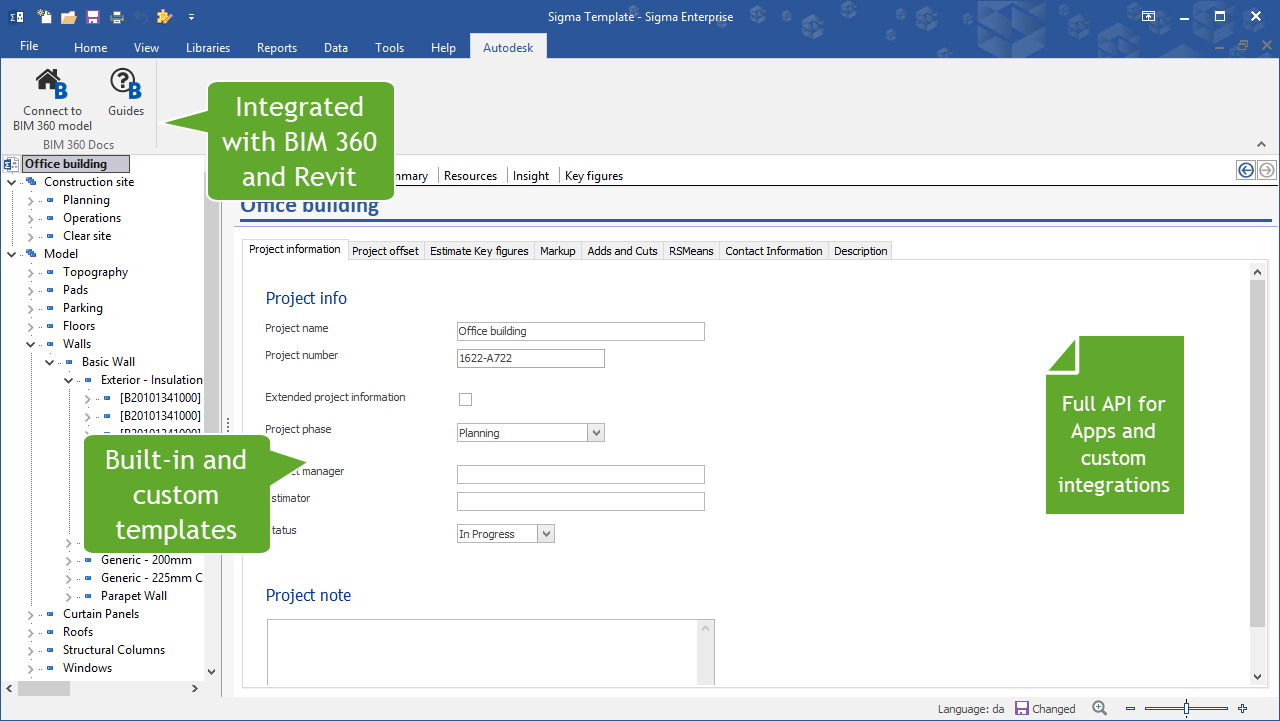Collapse the Walls tree node
The height and width of the screenshot is (721, 1280).
[x=30, y=344]
